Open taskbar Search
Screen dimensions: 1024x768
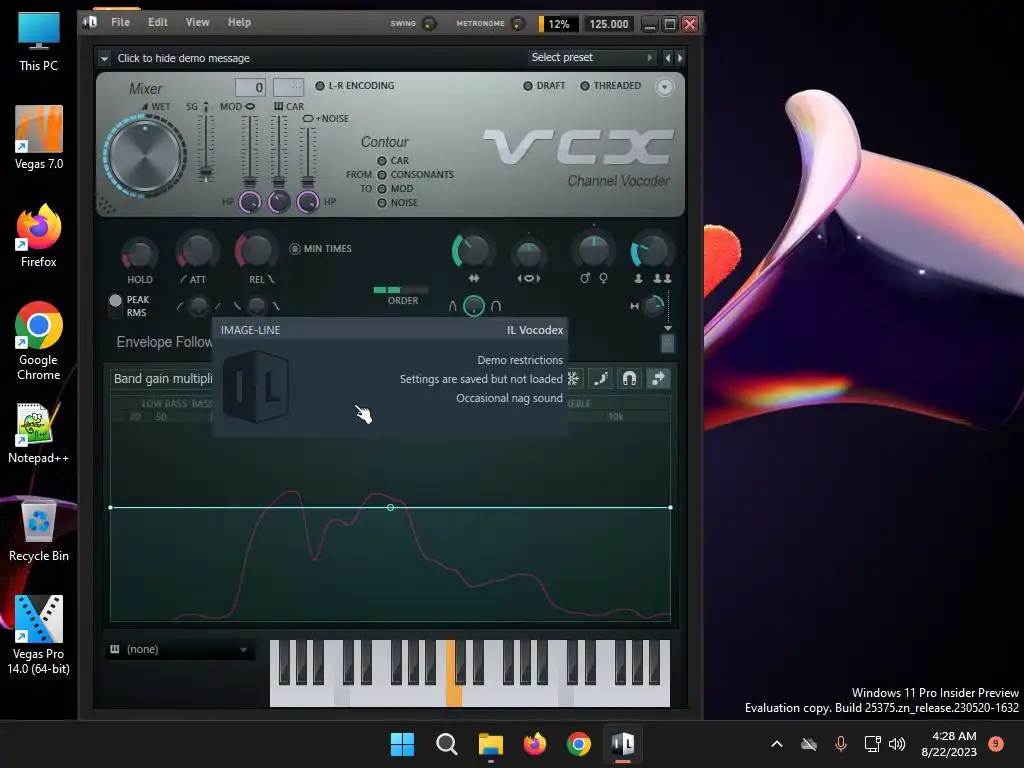[447, 744]
